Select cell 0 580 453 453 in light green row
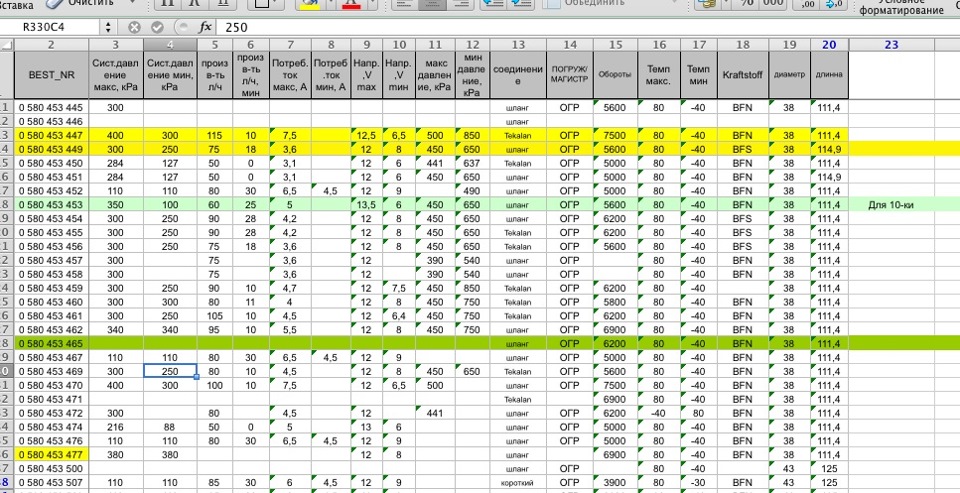Viewport: 960px width, 493px height. pyautogui.click(x=51, y=205)
